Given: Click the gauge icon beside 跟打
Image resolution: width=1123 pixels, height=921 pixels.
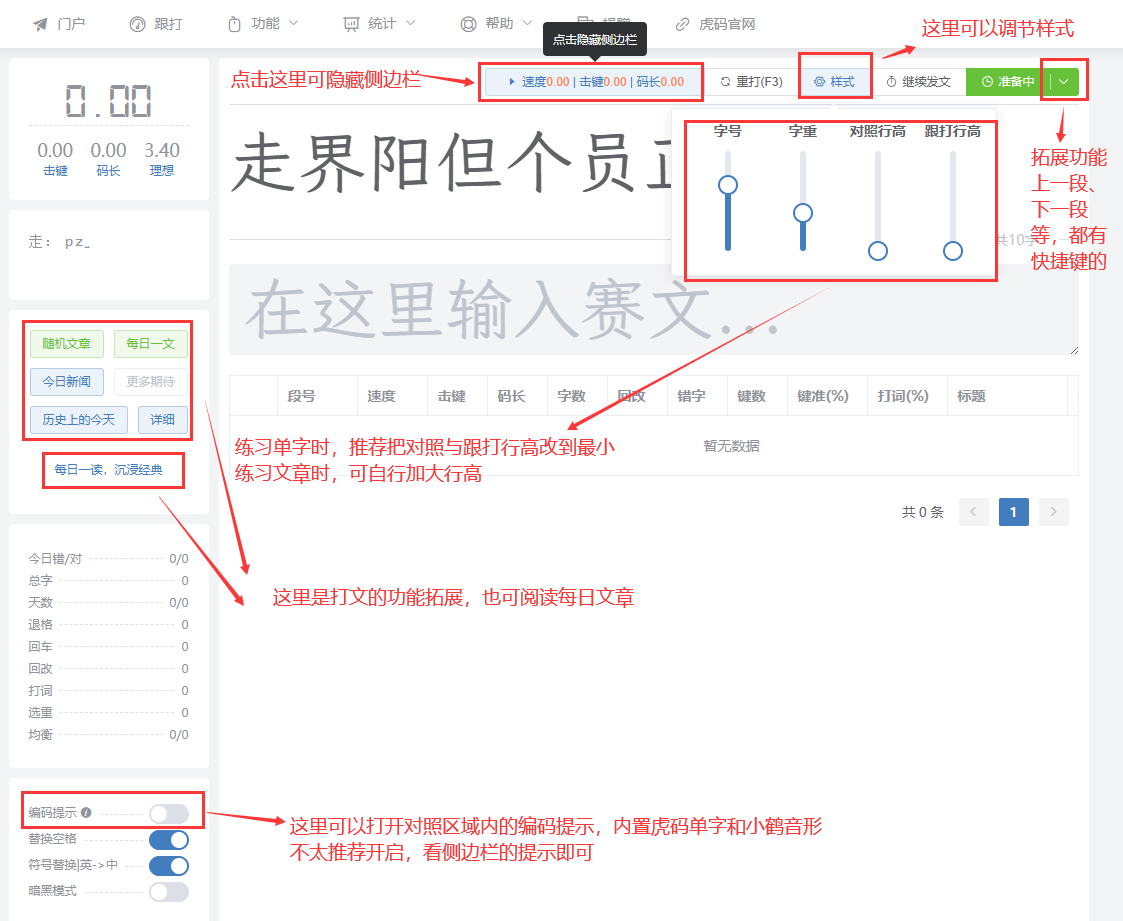Looking at the screenshot, I should 137,24.
